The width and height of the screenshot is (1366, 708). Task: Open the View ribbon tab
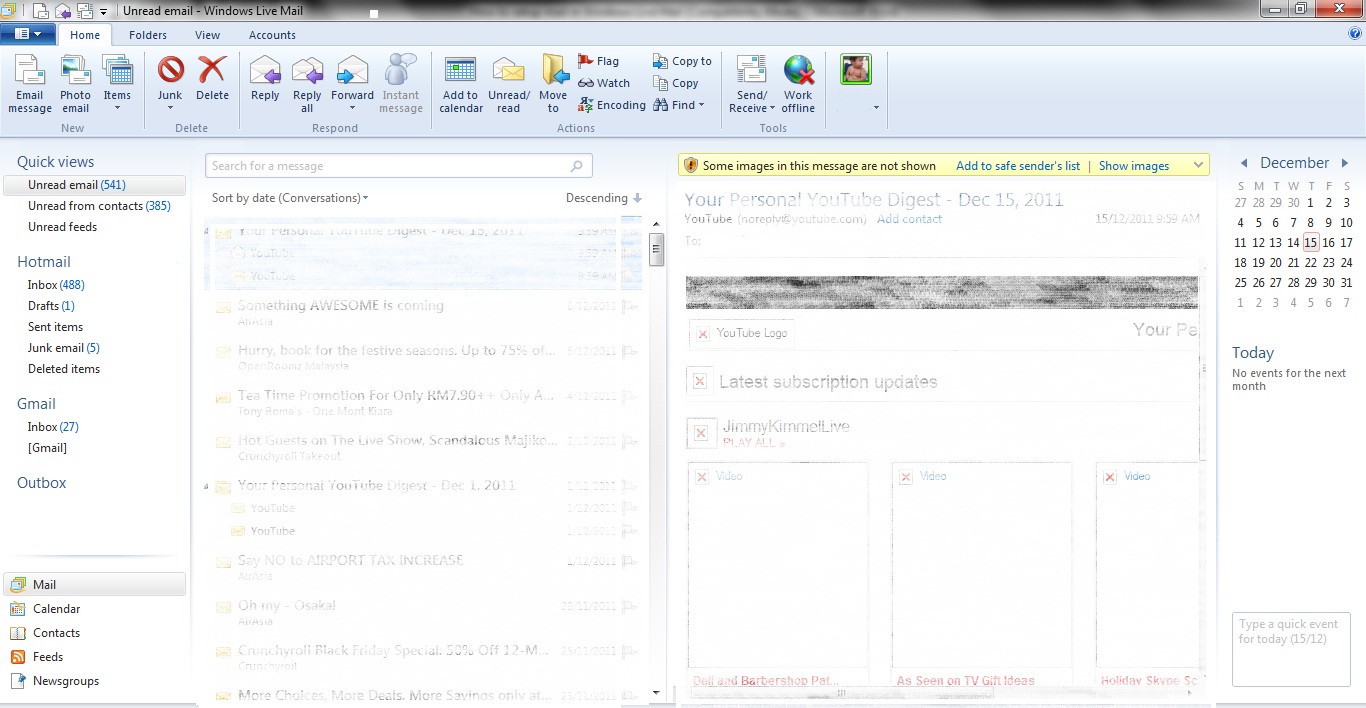tap(208, 35)
